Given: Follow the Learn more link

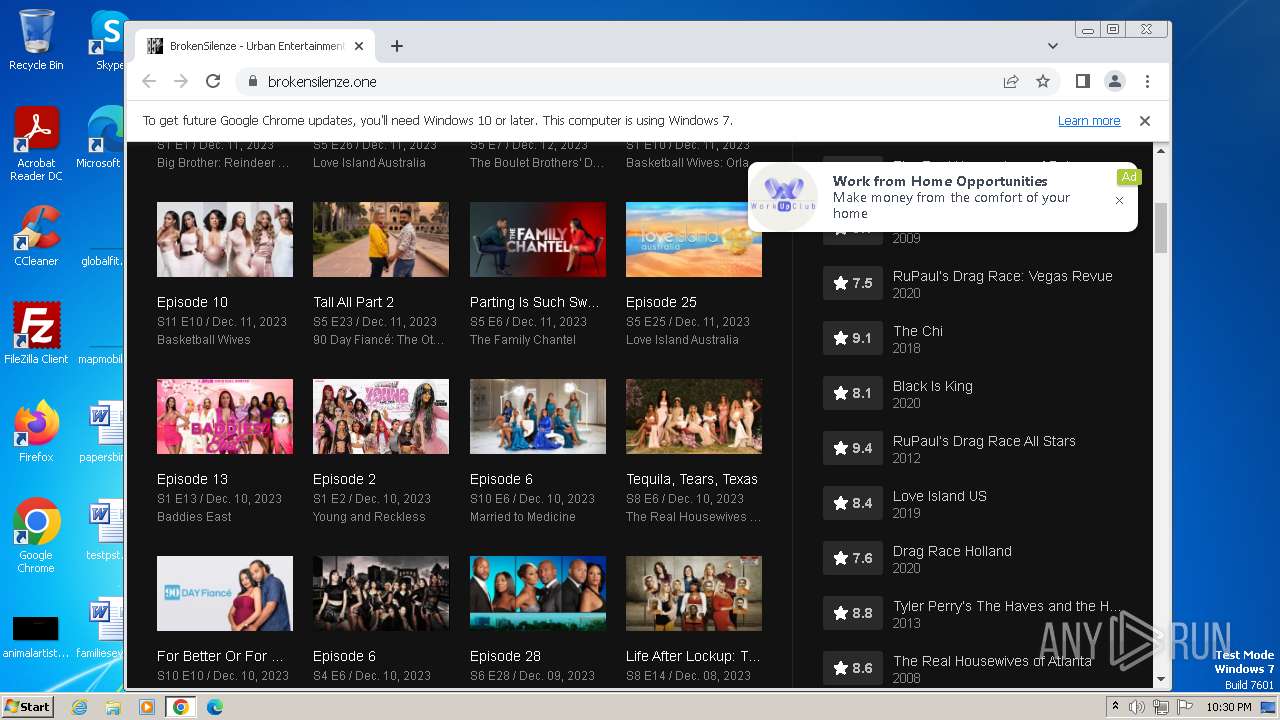Looking at the screenshot, I should pyautogui.click(x=1089, y=120).
